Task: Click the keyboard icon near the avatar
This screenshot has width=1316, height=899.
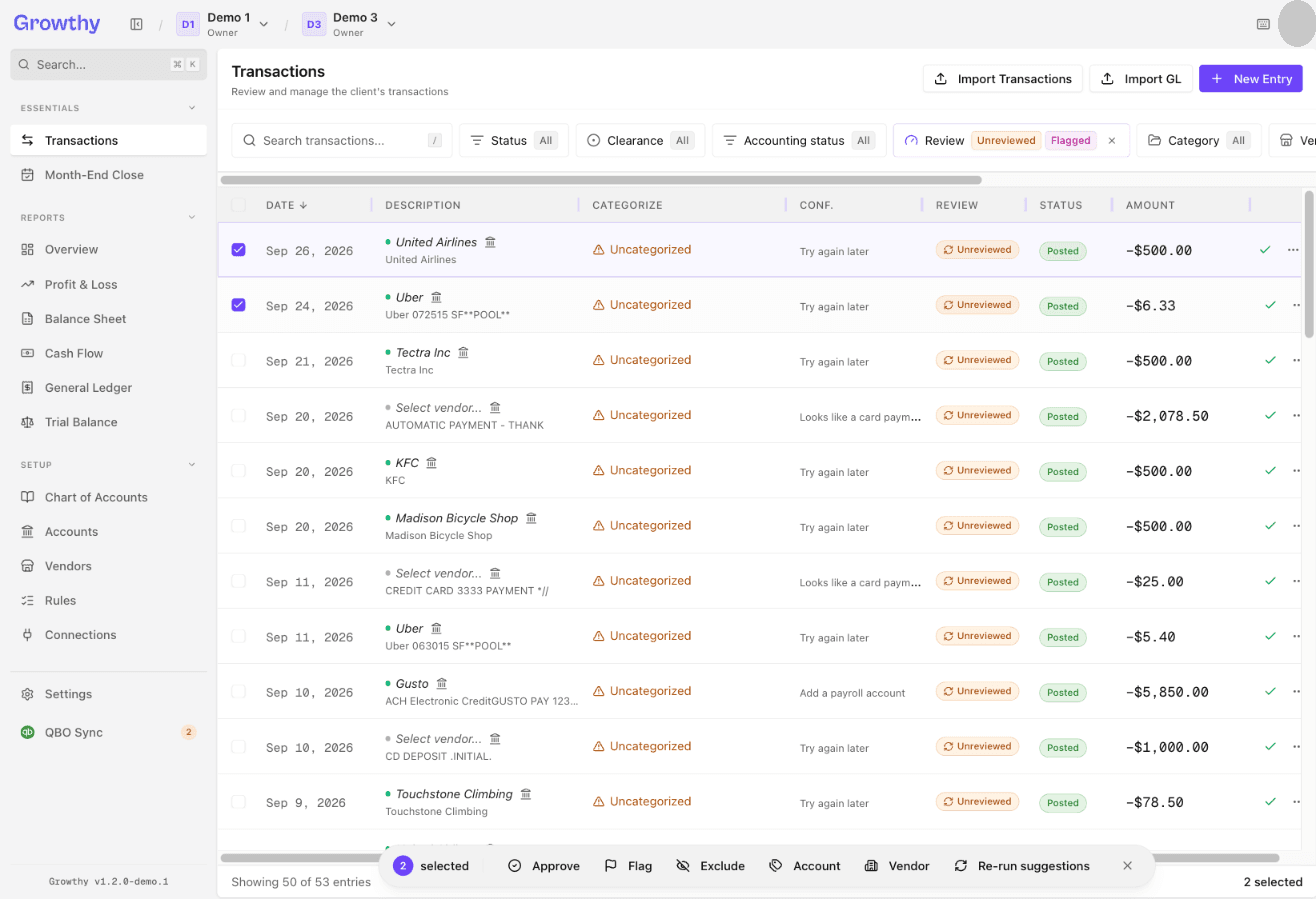Action: pos(1263,24)
